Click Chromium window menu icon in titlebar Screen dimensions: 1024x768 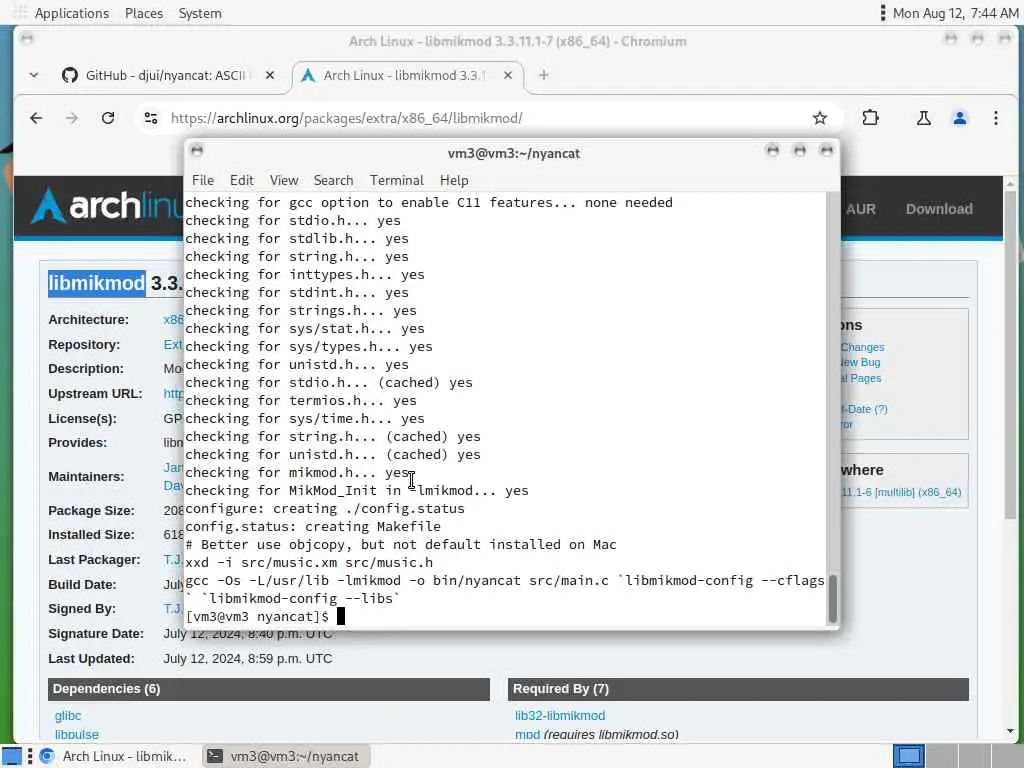coord(27,39)
